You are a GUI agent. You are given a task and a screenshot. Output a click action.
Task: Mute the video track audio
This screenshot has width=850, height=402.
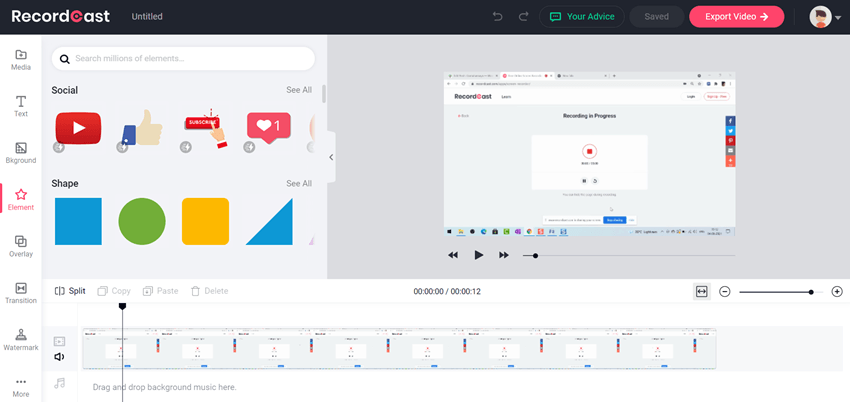pos(59,356)
